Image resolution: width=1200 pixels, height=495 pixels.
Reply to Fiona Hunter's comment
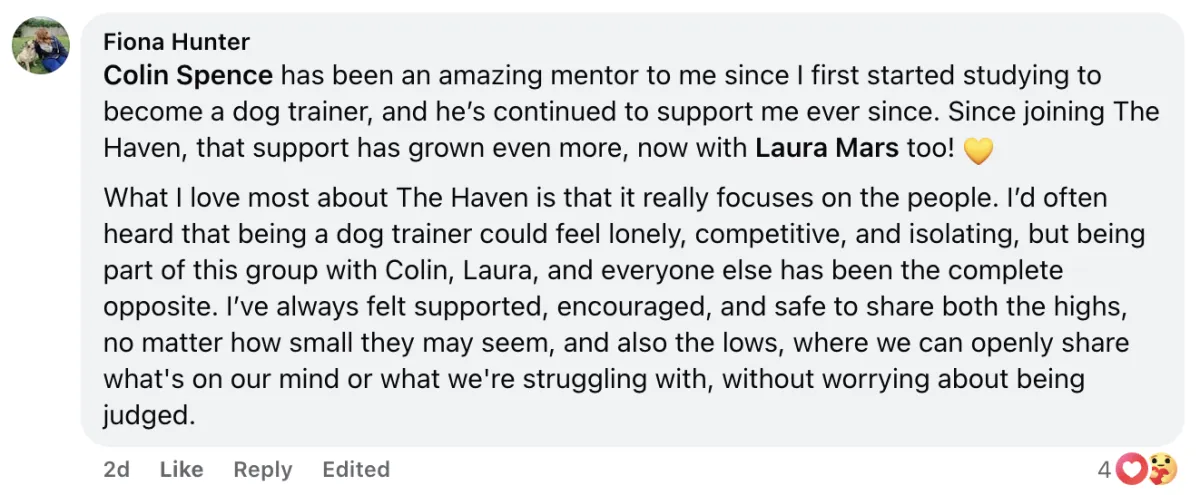[262, 469]
